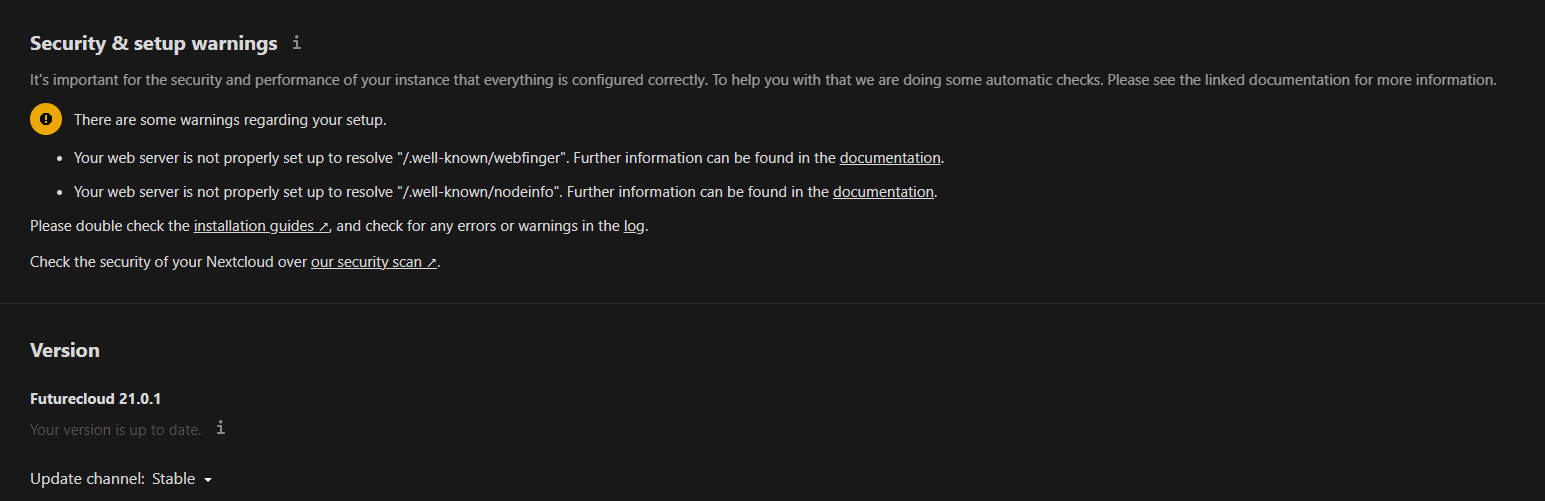Click the info icon beside Security & setup warnings
This screenshot has height=501, width=1545.
click(296, 43)
